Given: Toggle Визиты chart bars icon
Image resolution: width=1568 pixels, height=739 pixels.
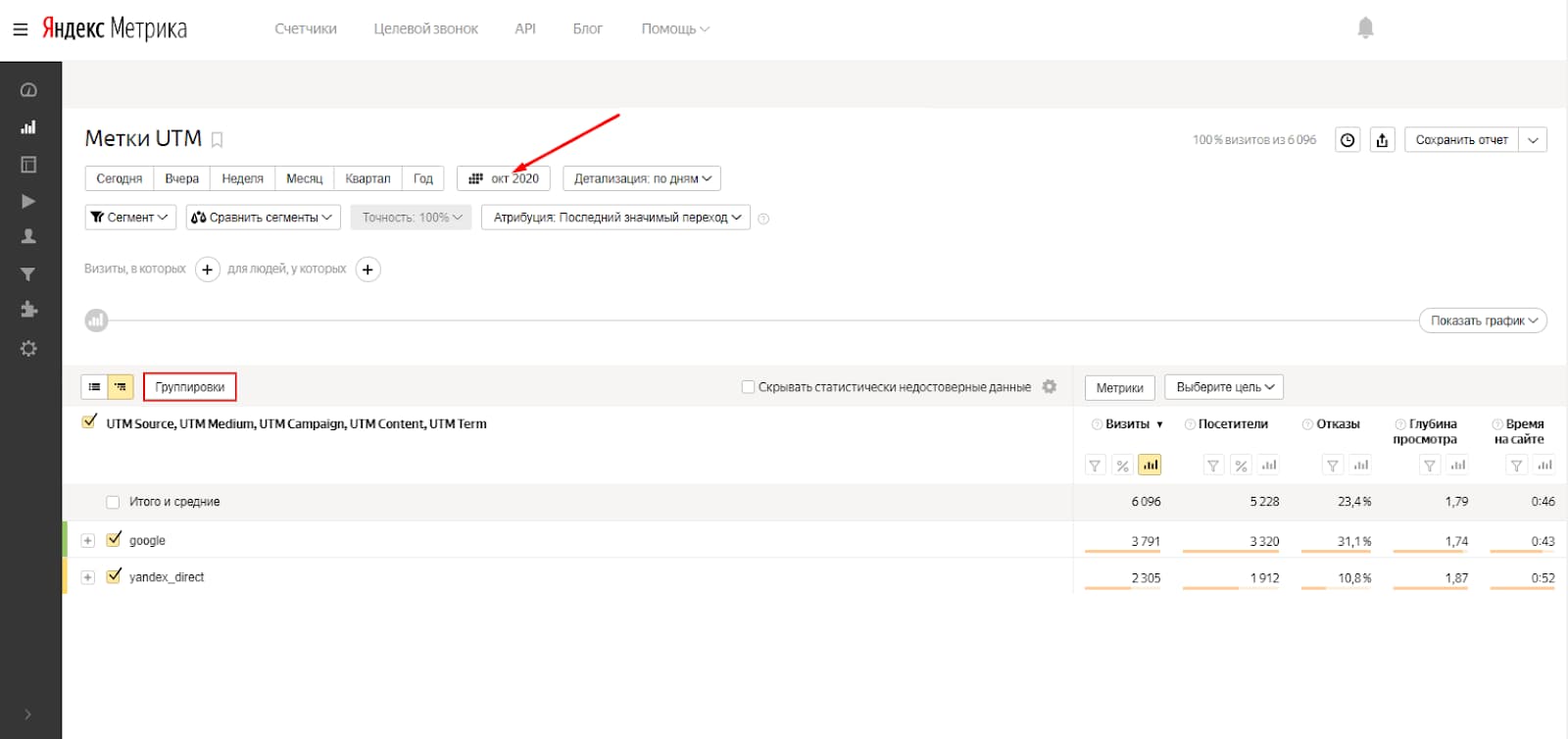Looking at the screenshot, I should (x=1150, y=466).
